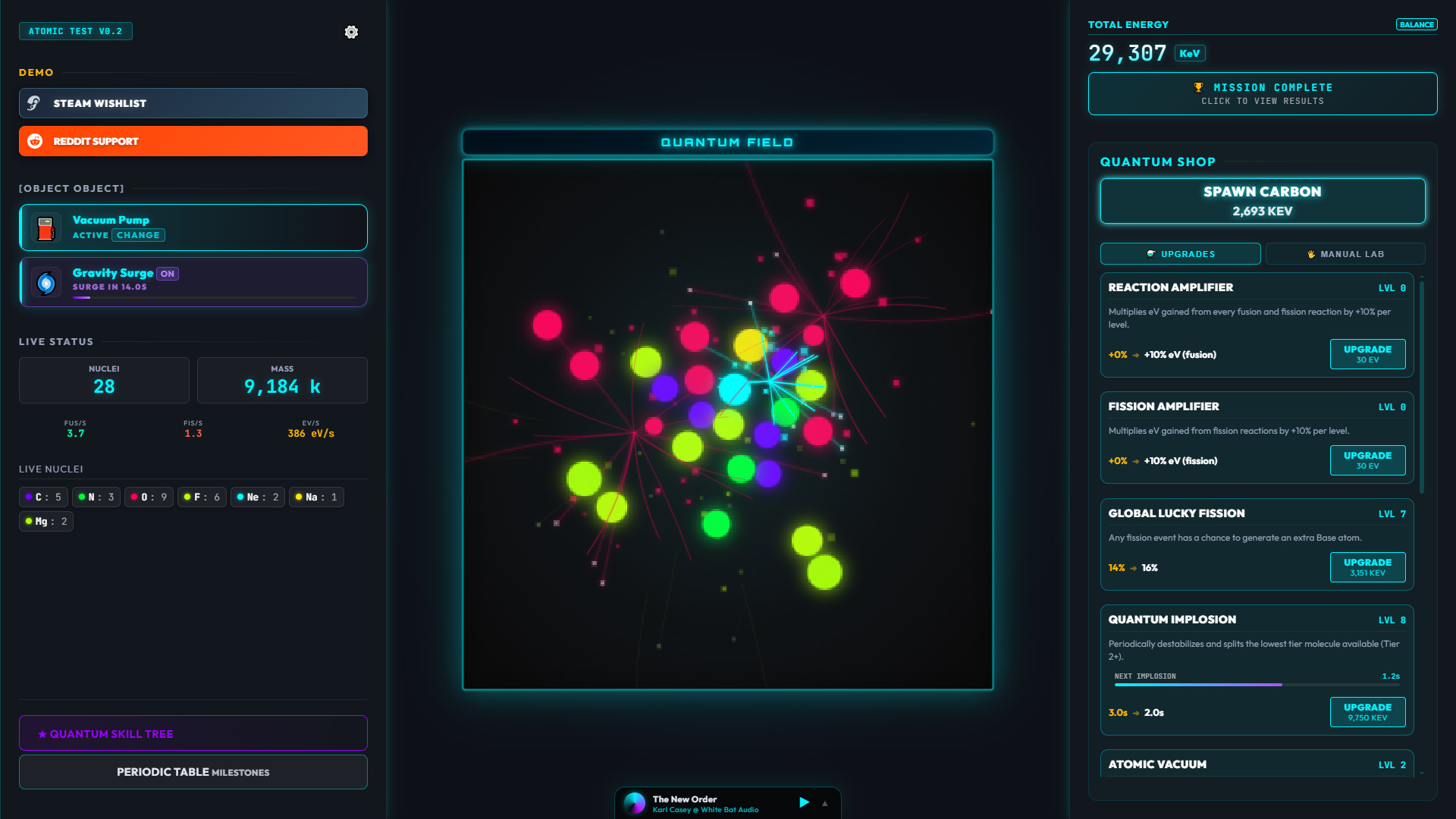Click the Reddit logo icon
This screenshot has height=819, width=1456.
[35, 141]
